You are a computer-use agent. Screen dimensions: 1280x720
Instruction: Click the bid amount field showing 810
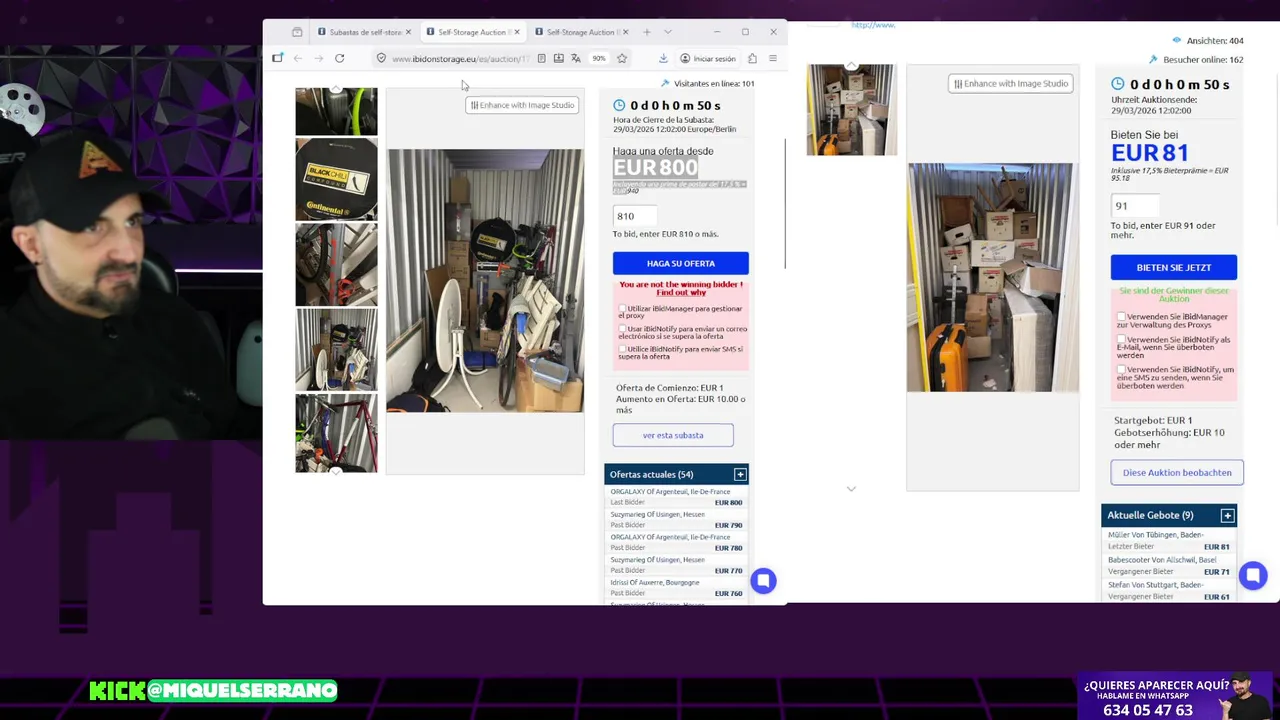pyautogui.click(x=635, y=216)
